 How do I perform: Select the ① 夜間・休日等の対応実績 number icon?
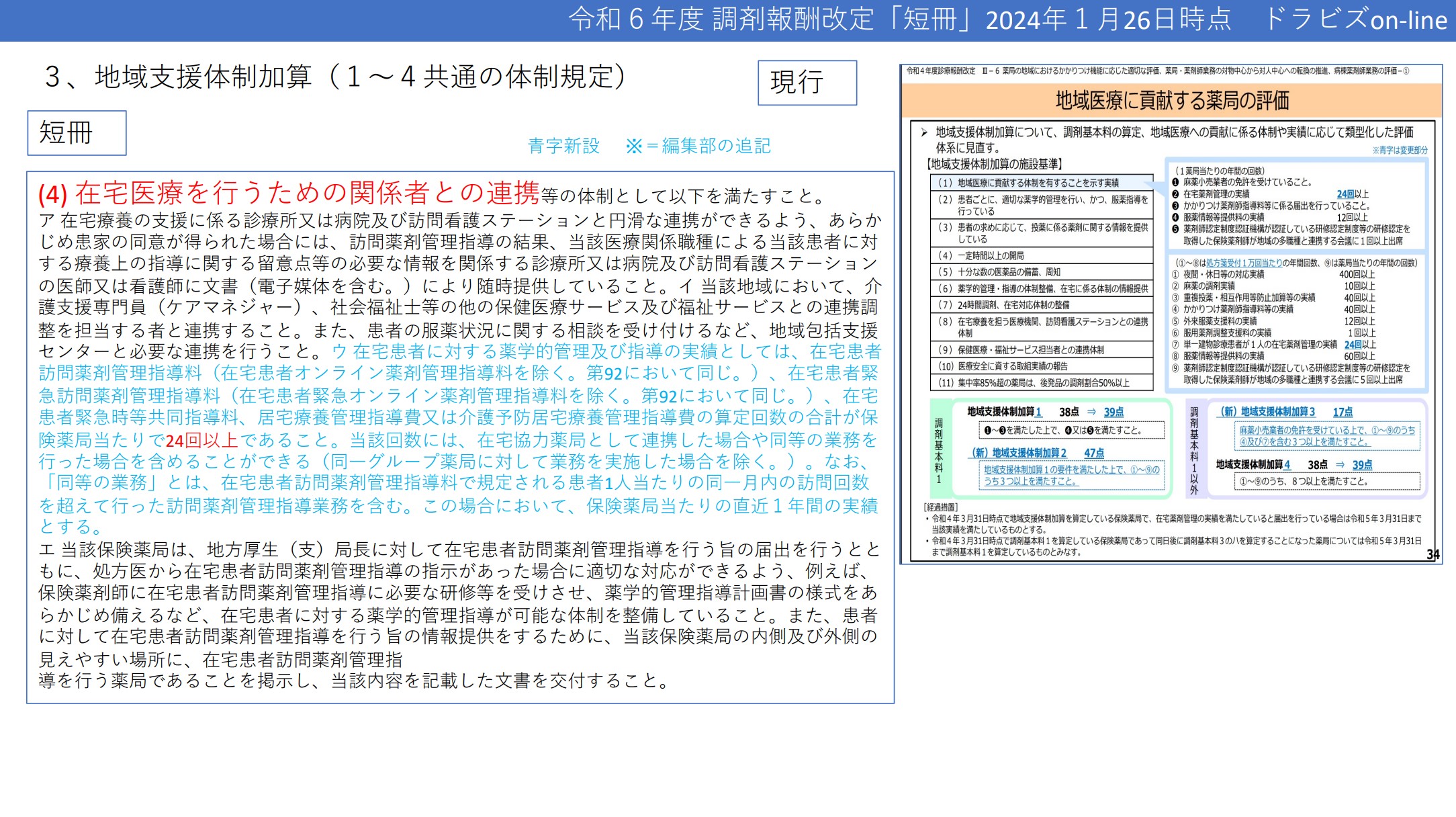pos(1175,274)
